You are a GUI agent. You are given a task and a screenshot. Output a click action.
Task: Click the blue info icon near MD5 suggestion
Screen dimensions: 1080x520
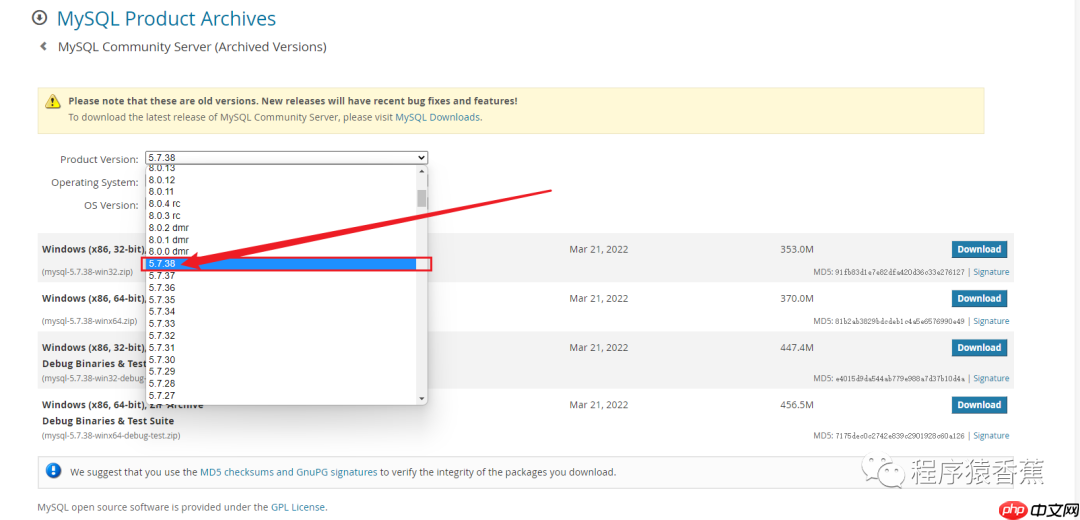(53, 471)
